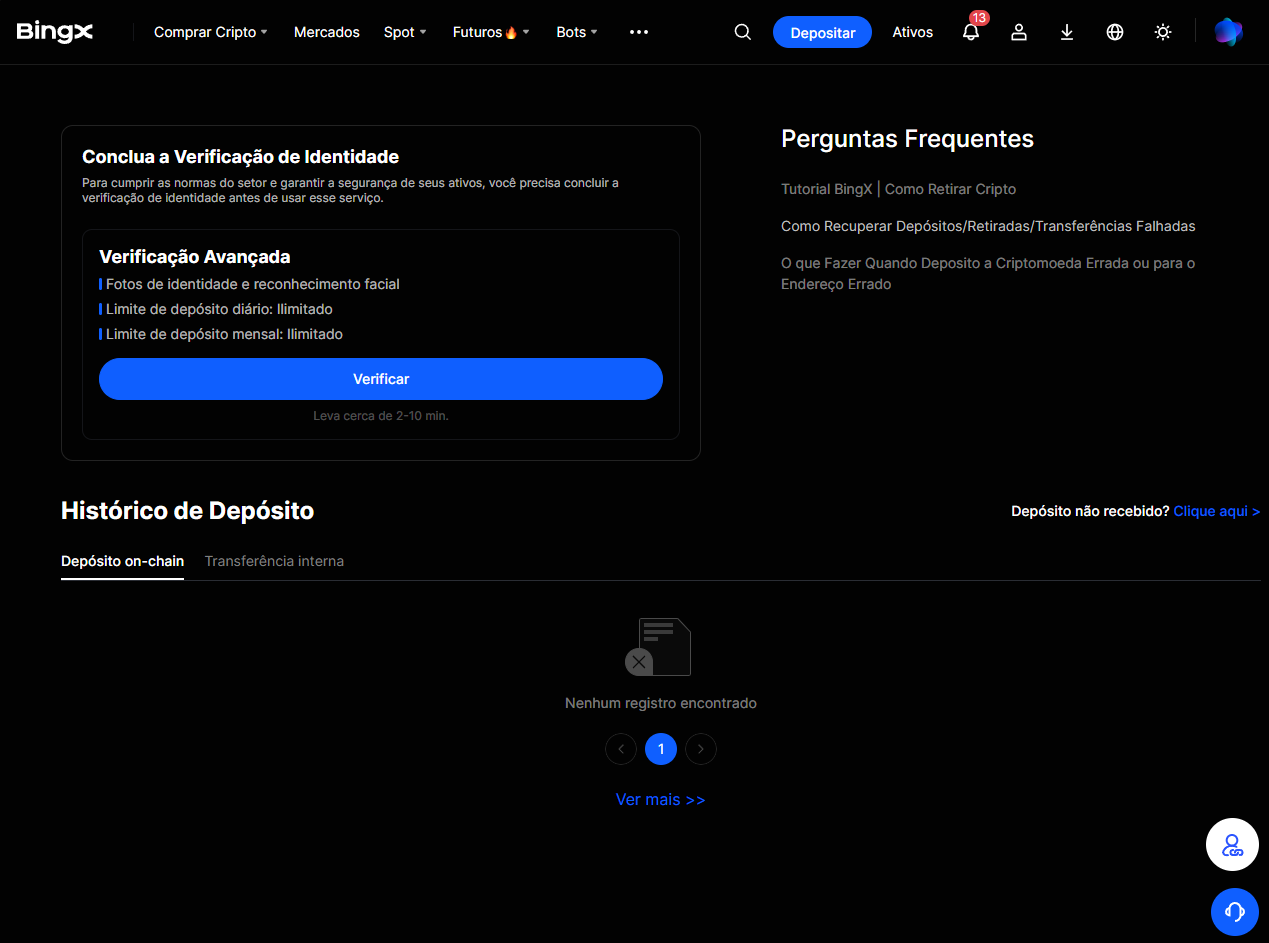Image resolution: width=1269 pixels, height=943 pixels.
Task: Open the Mercados menu item
Action: click(327, 32)
